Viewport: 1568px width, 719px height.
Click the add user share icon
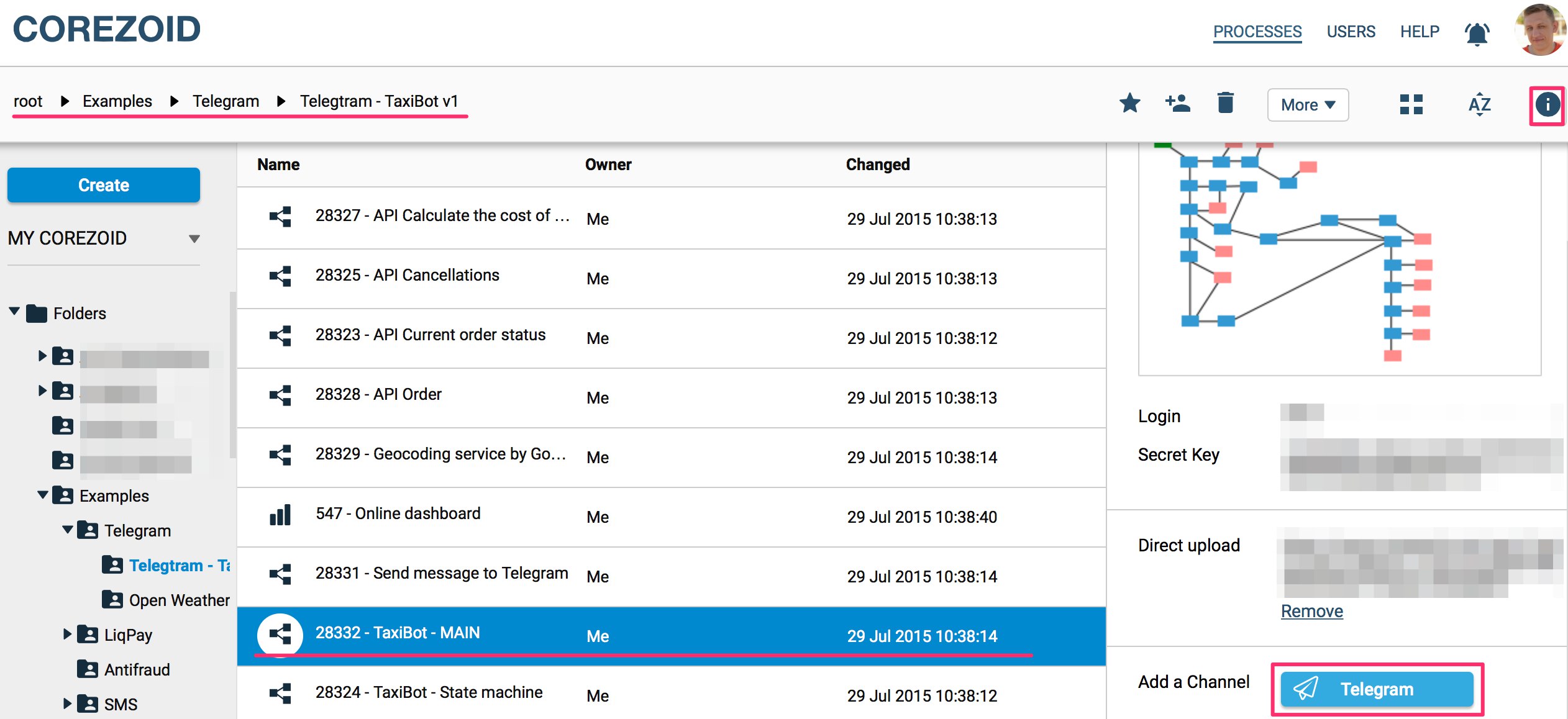[1177, 103]
